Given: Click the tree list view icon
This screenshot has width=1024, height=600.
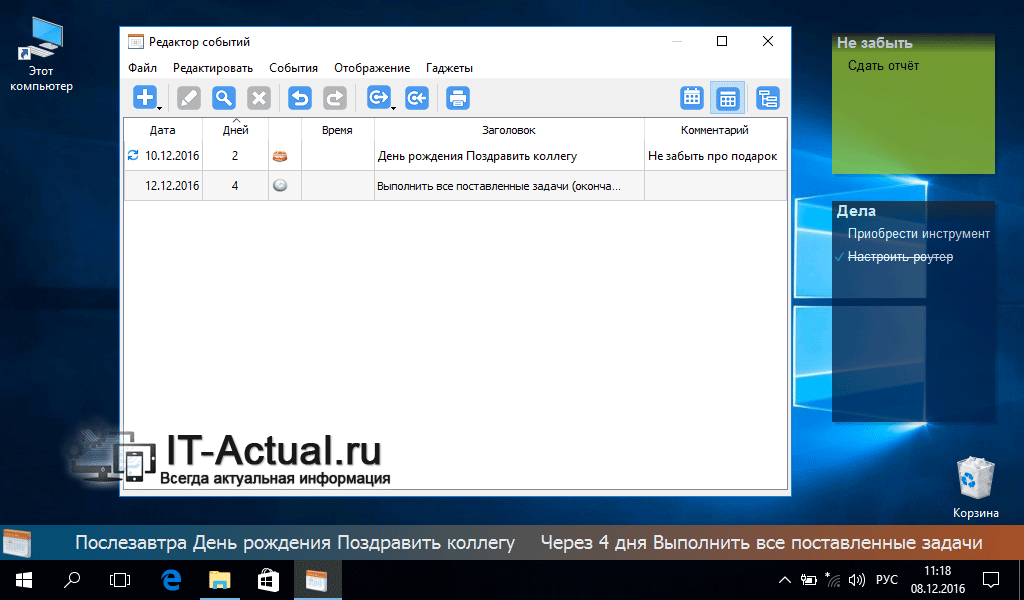Looking at the screenshot, I should coord(768,98).
